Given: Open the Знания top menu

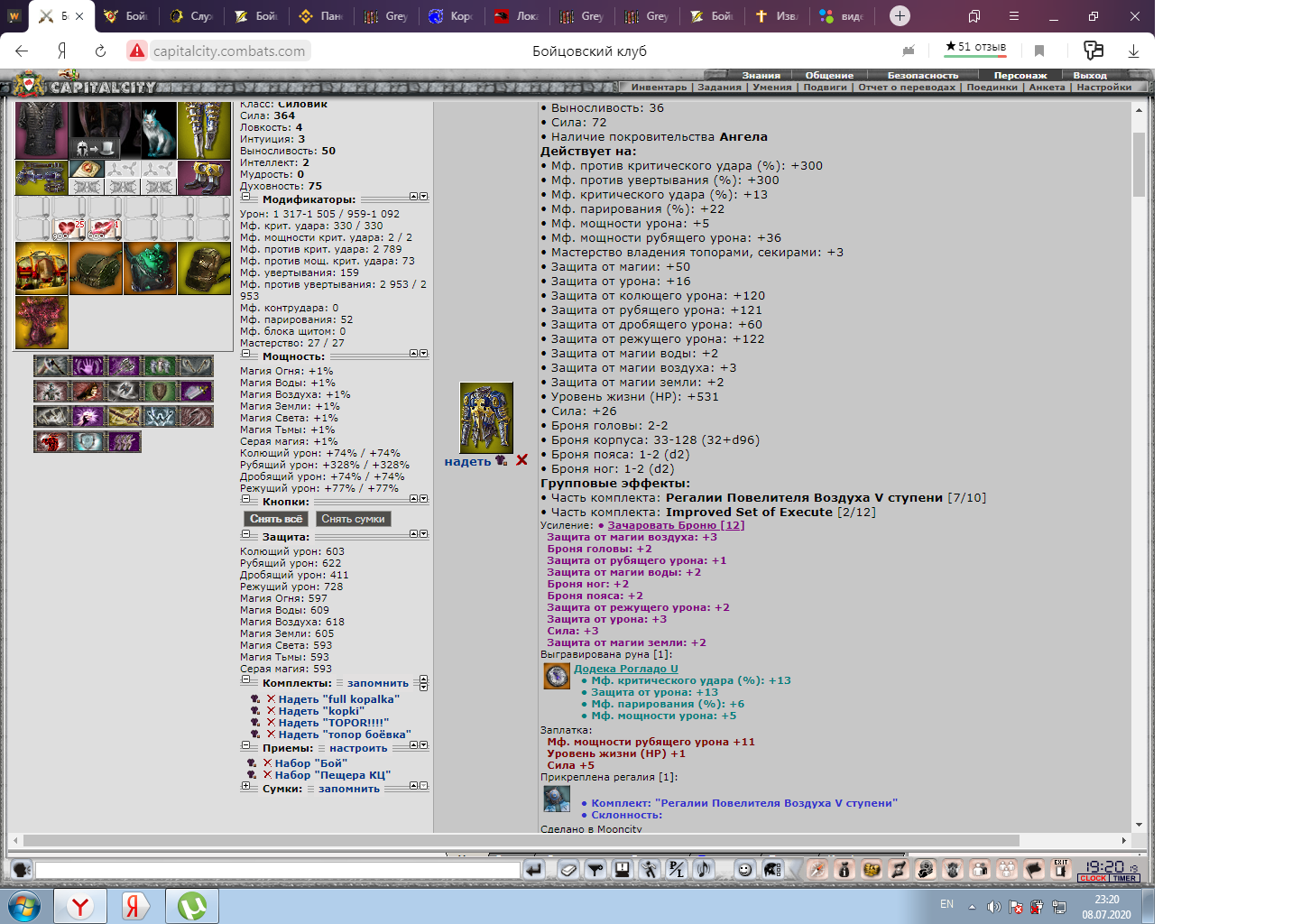Looking at the screenshot, I should 761,75.
